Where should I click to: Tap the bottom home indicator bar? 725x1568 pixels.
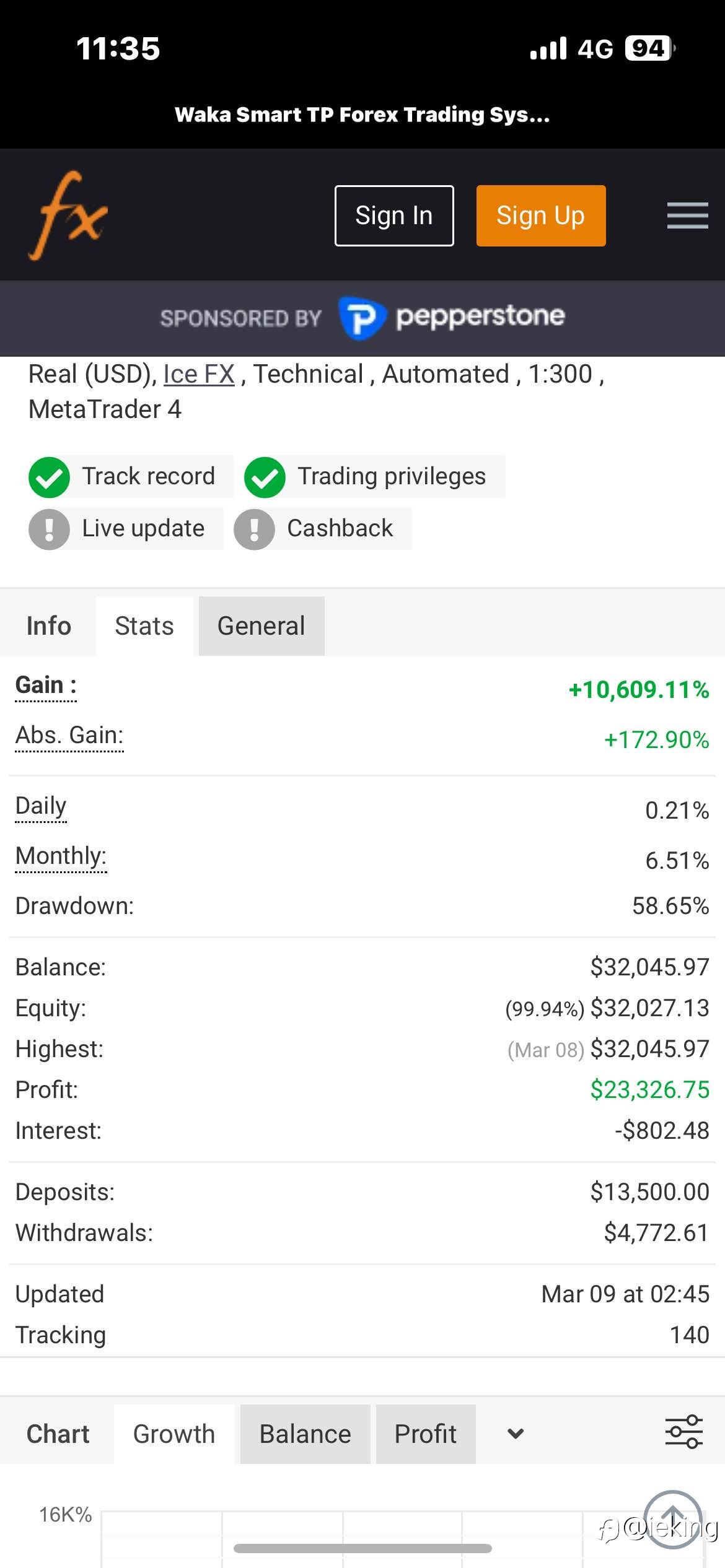[362, 1548]
